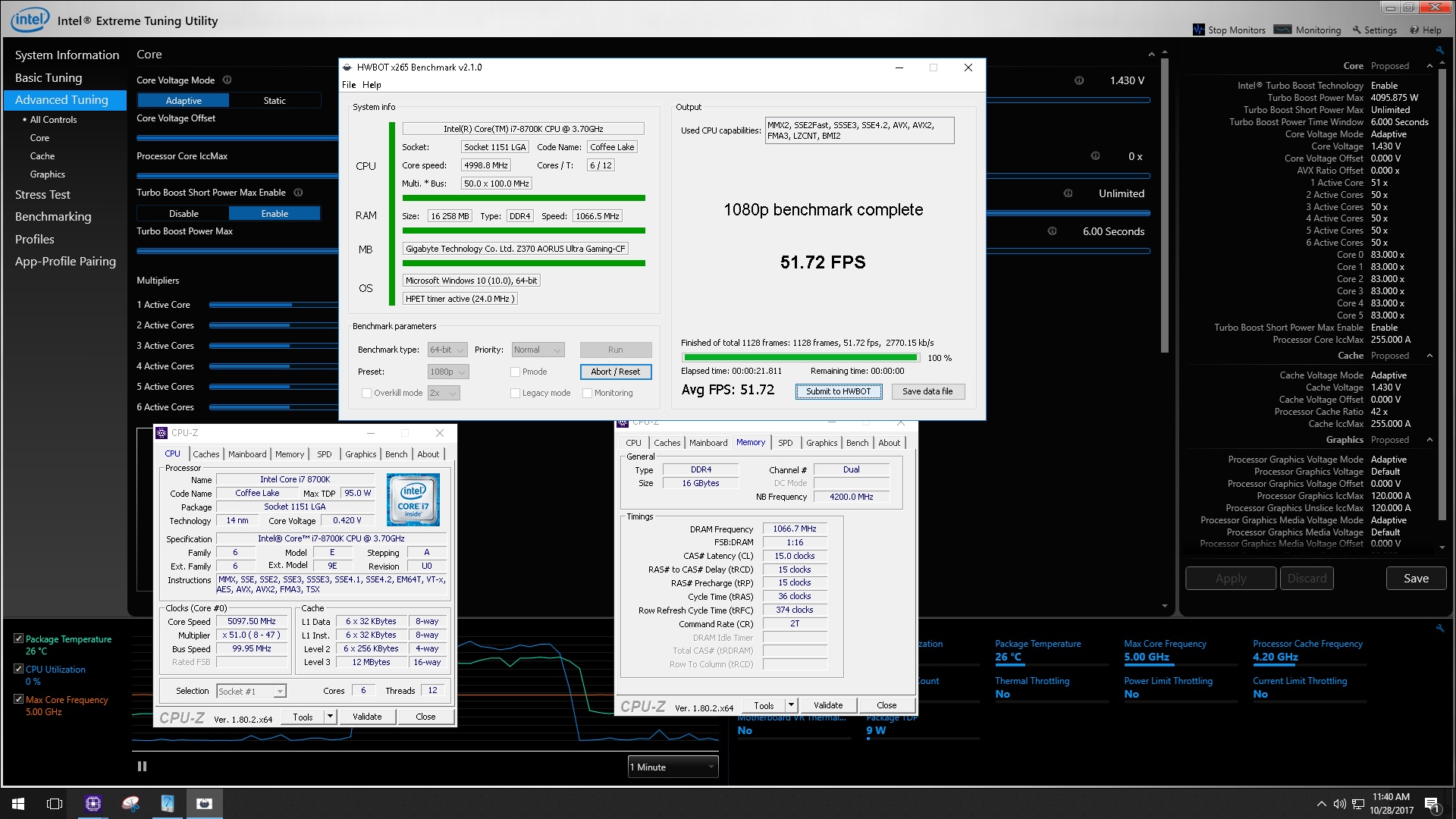This screenshot has width=1456, height=819.
Task: Click the HWBOT x265 window title icon
Action: [347, 67]
